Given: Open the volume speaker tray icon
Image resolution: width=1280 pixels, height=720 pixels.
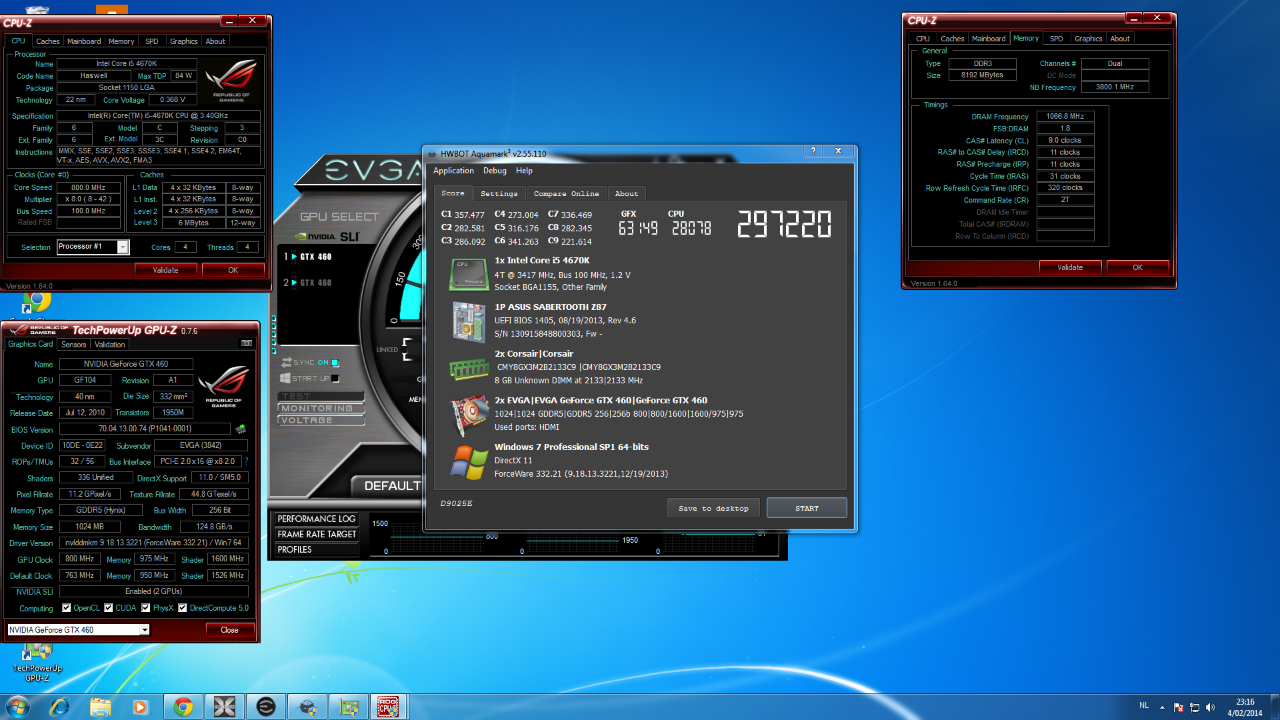Looking at the screenshot, I should (x=1212, y=707).
